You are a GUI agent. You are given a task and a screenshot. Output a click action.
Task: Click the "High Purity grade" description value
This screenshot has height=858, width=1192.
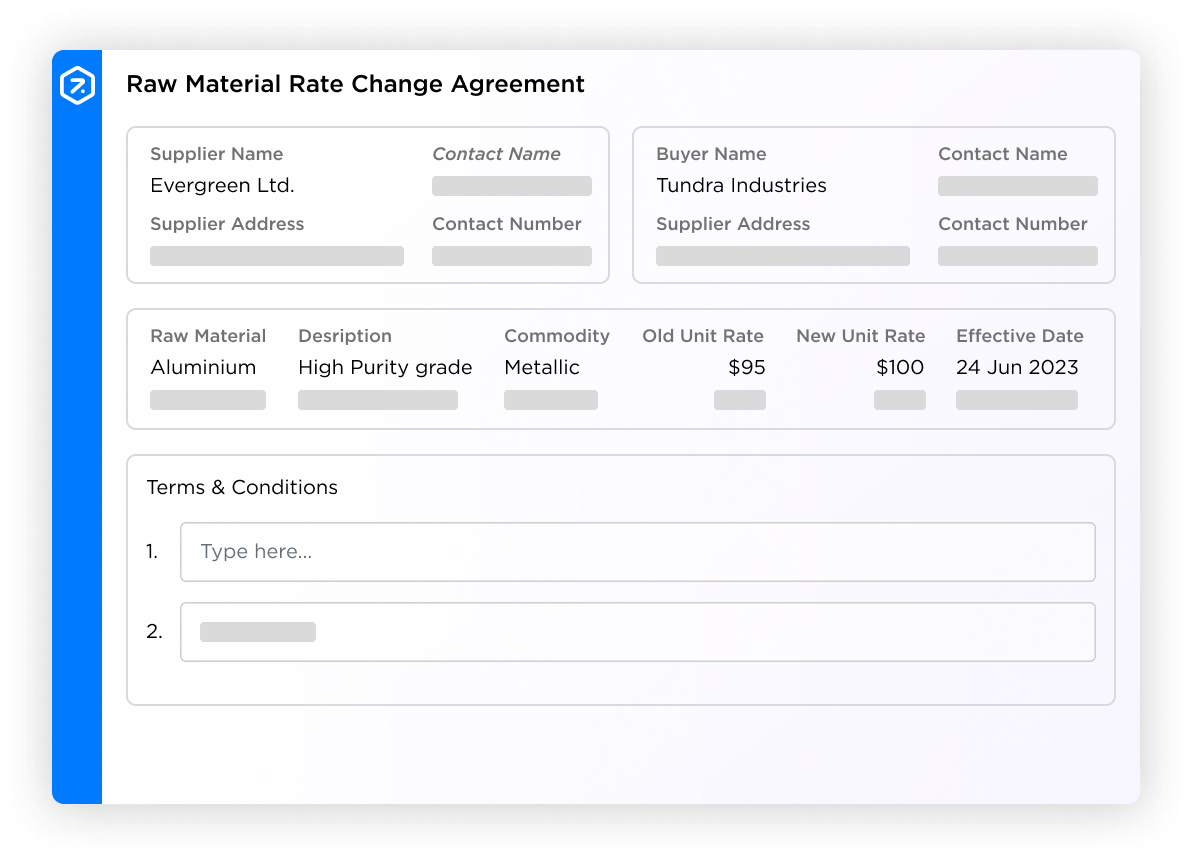pos(385,368)
